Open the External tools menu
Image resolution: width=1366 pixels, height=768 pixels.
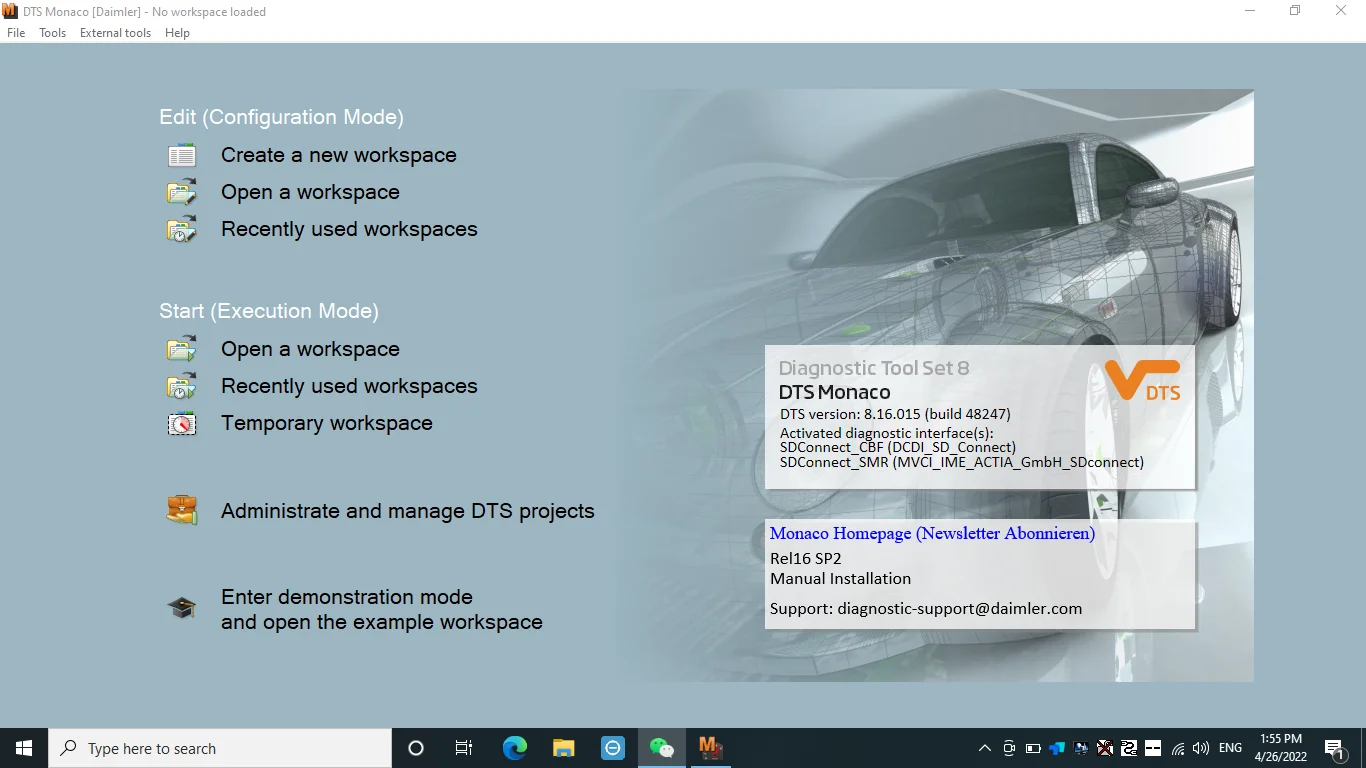(x=116, y=33)
